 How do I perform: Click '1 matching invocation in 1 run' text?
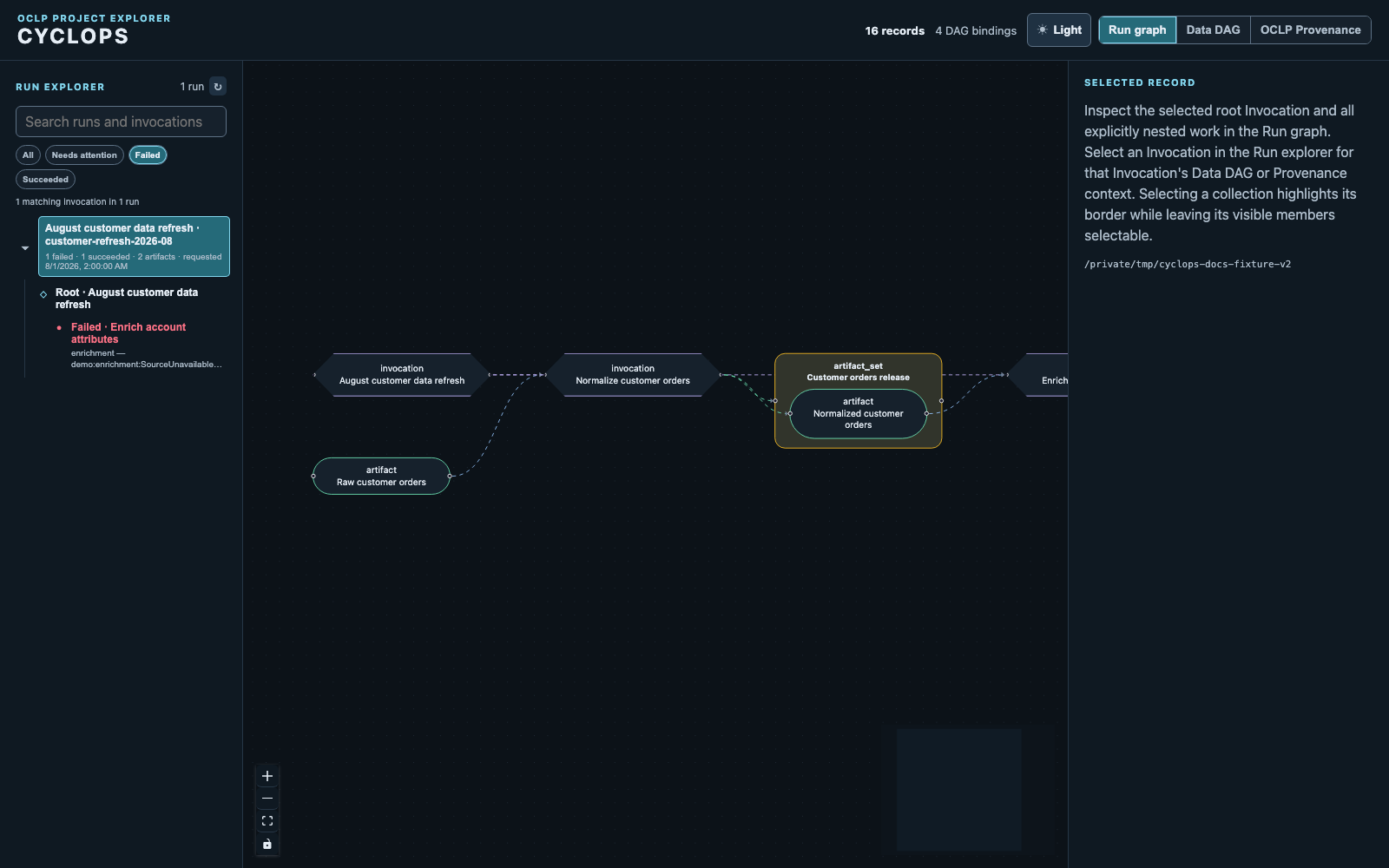point(77,201)
